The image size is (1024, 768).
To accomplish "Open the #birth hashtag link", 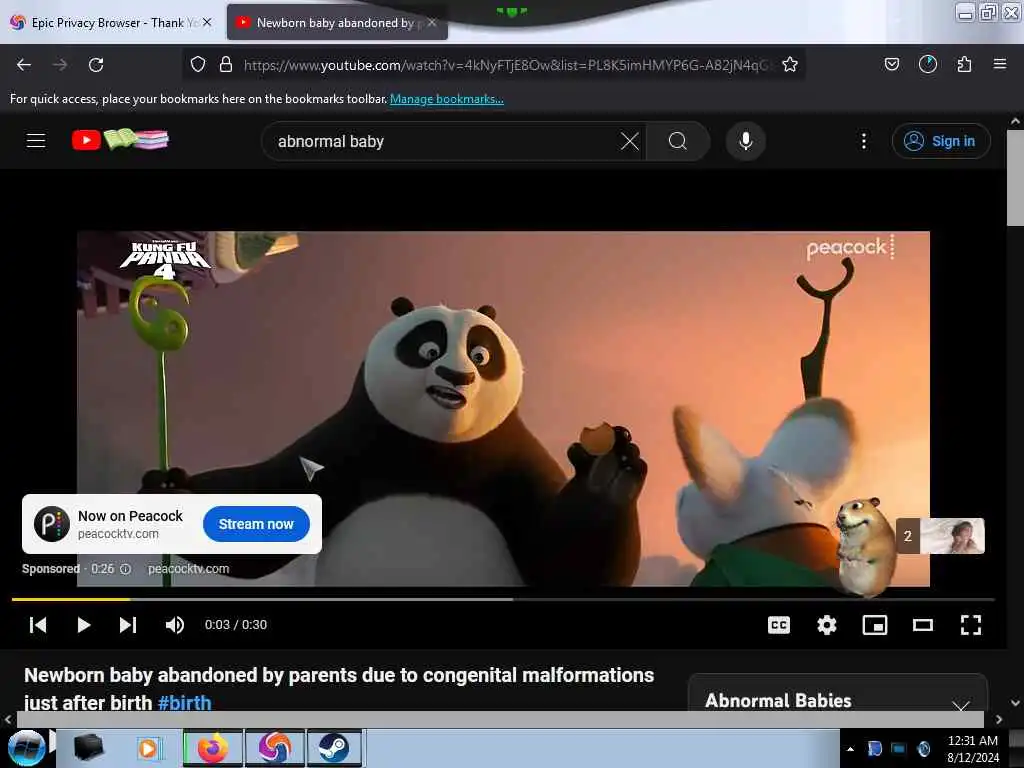I will pyautogui.click(x=185, y=703).
